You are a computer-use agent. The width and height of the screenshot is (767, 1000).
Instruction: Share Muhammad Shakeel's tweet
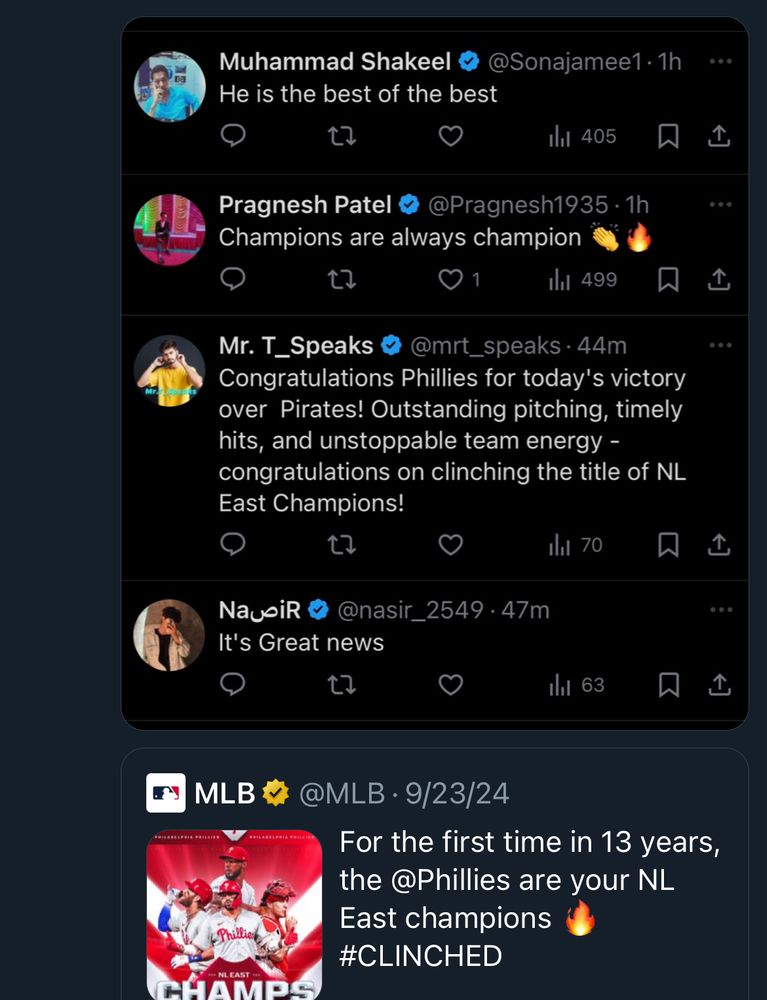[719, 136]
